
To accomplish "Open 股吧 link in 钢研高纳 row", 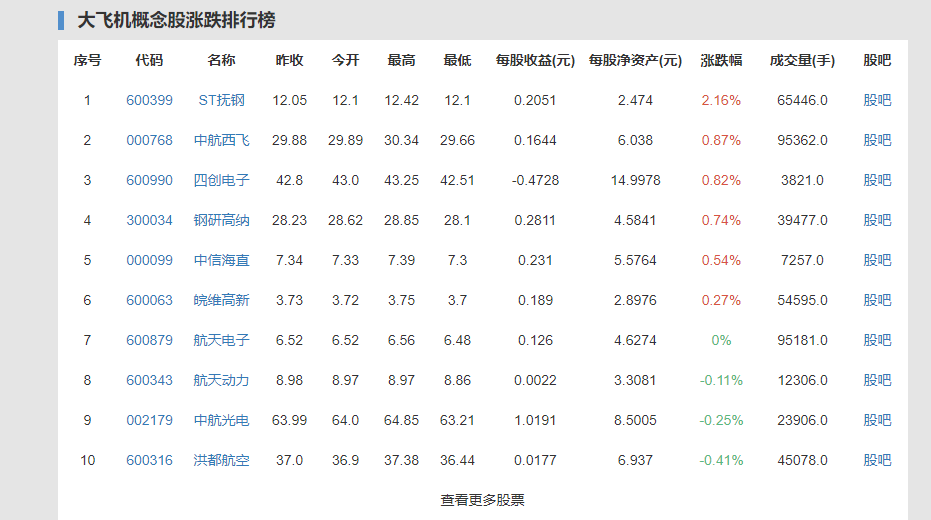I will (877, 220).
